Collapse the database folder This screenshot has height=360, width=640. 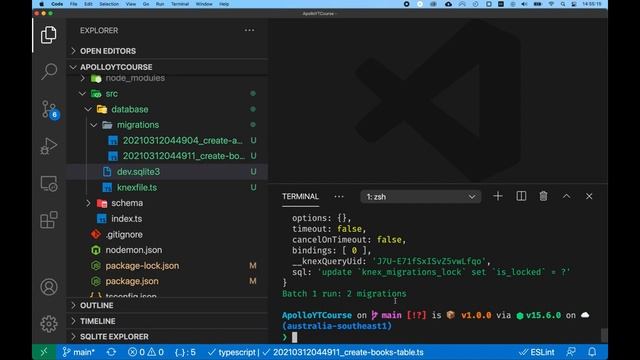tap(167, 109)
